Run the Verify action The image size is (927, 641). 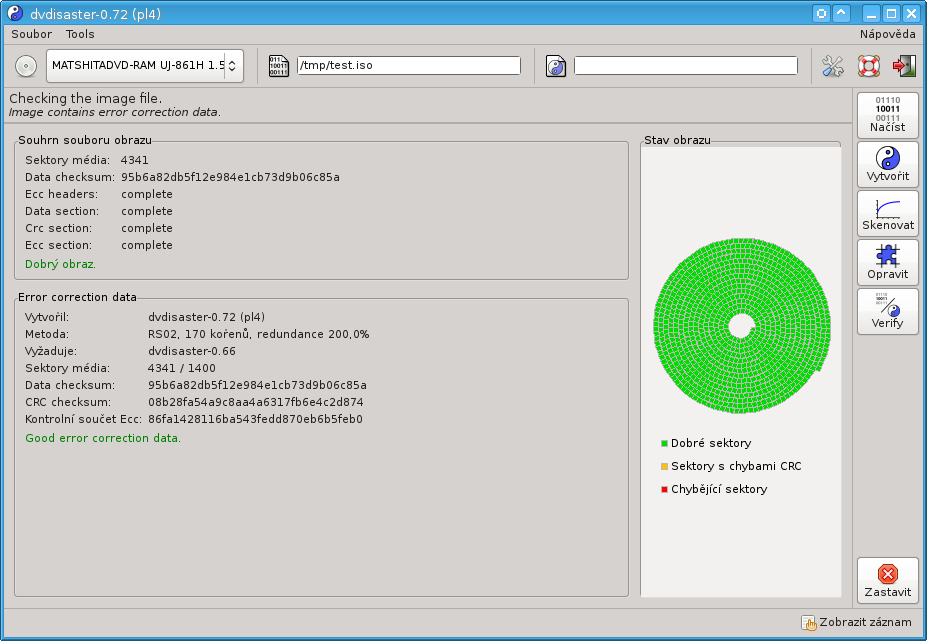pyautogui.click(x=887, y=312)
